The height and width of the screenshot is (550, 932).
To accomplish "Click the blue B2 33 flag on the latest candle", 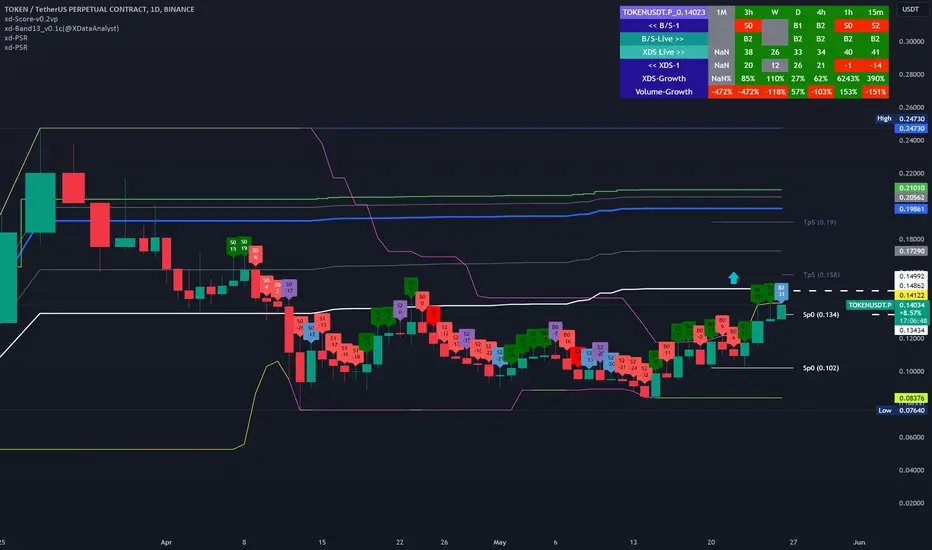I will (781, 291).
